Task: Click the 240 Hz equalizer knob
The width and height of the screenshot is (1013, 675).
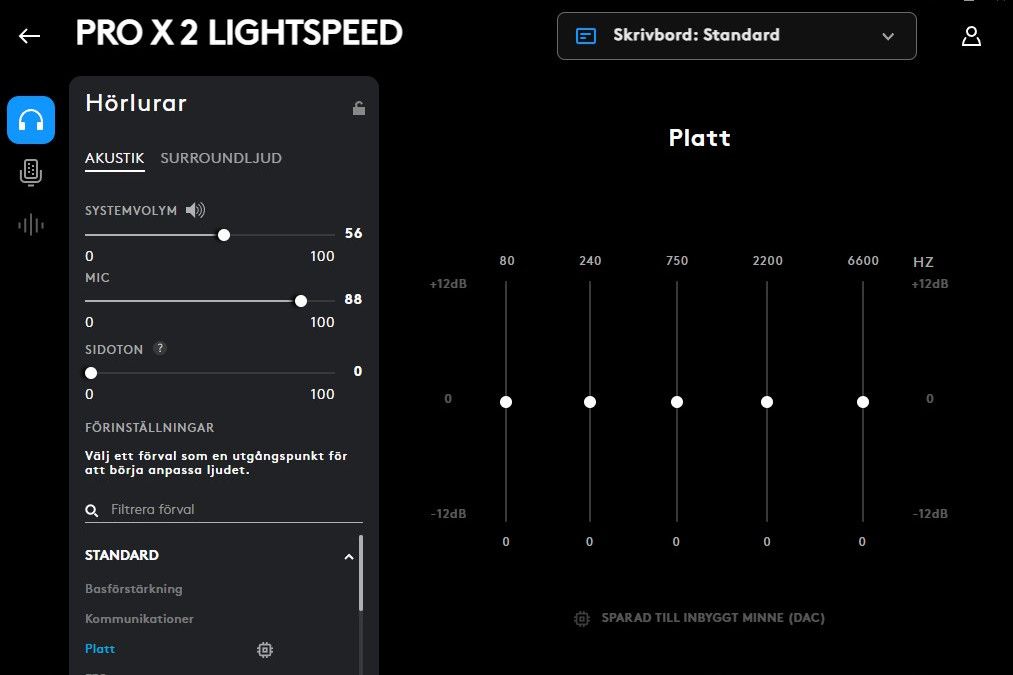Action: (590, 402)
